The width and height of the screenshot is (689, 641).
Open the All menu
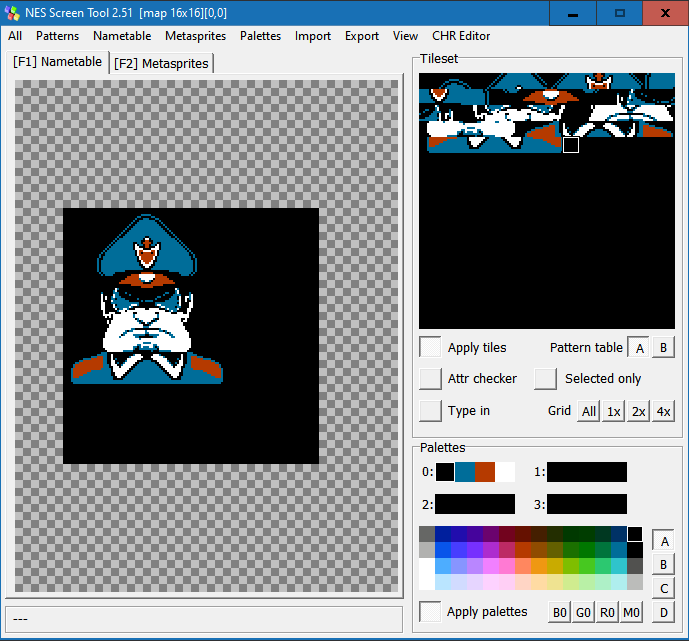click(x=15, y=36)
